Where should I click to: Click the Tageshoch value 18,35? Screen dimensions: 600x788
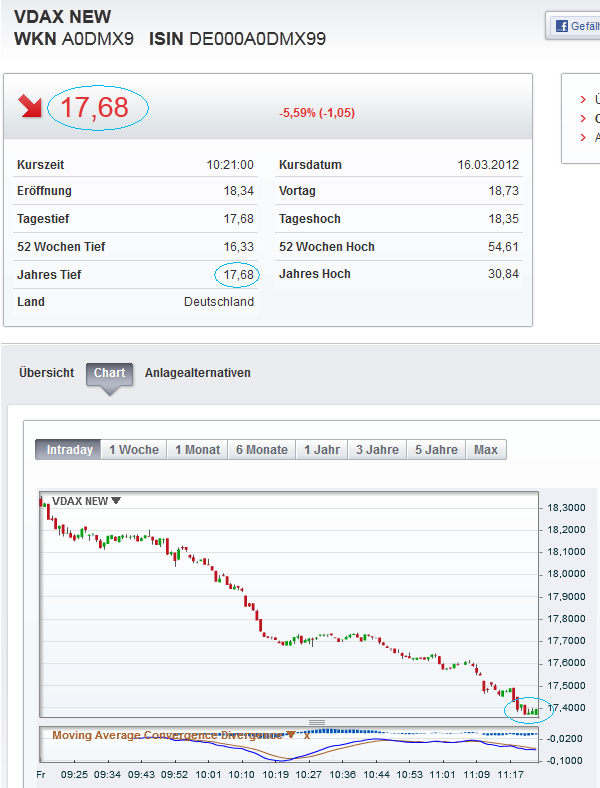click(504, 219)
